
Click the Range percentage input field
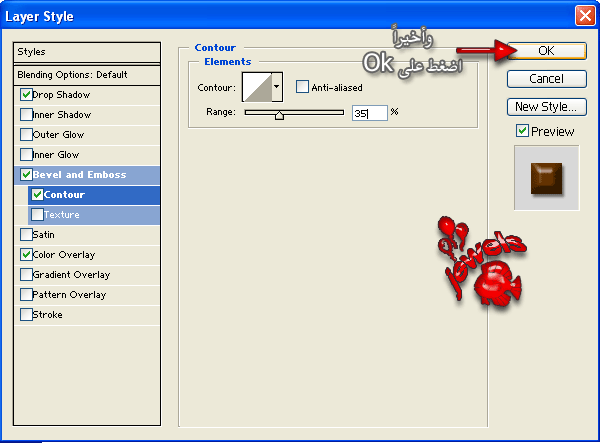tap(368, 113)
